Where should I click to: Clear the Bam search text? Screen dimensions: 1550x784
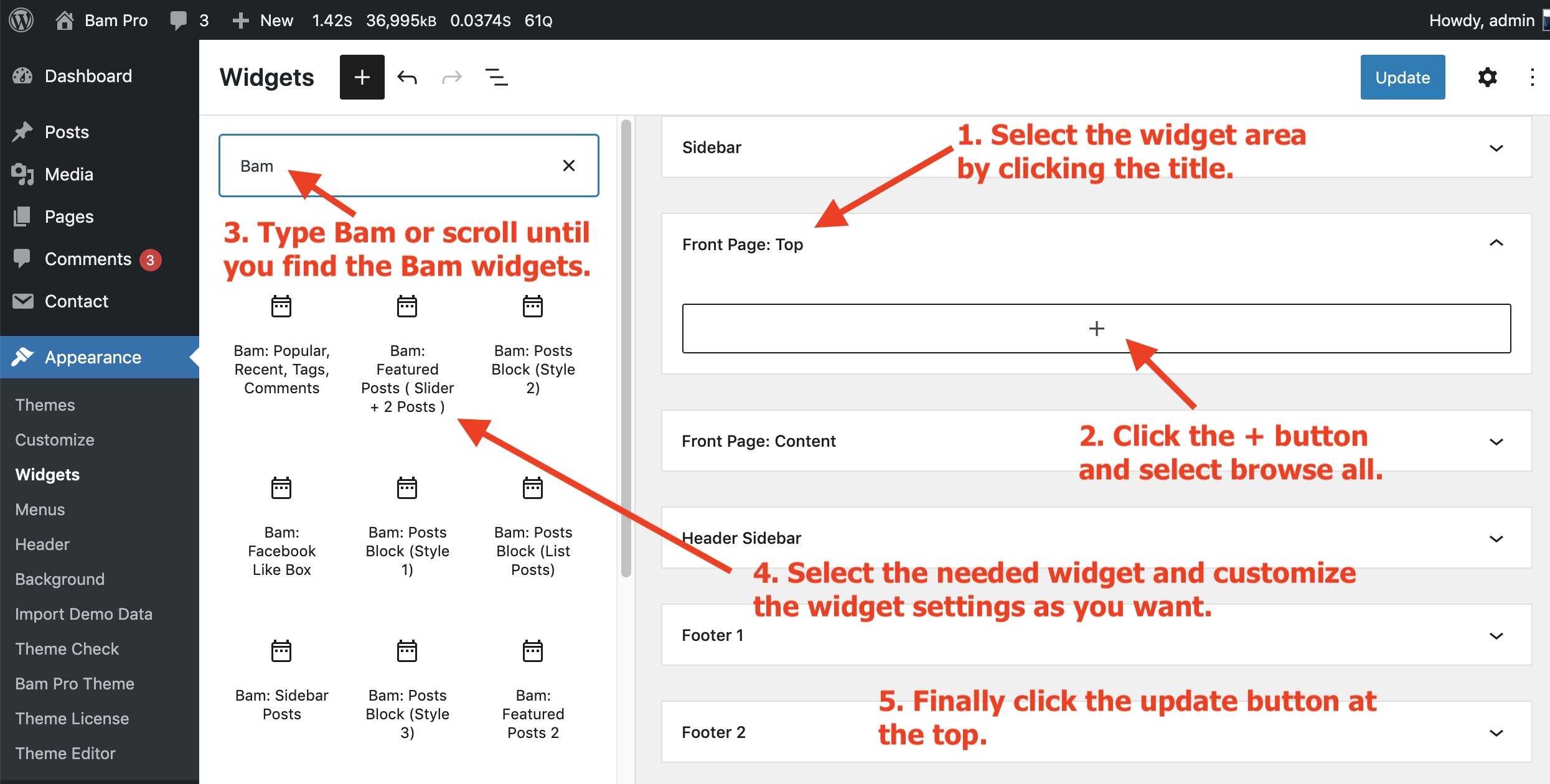click(568, 166)
